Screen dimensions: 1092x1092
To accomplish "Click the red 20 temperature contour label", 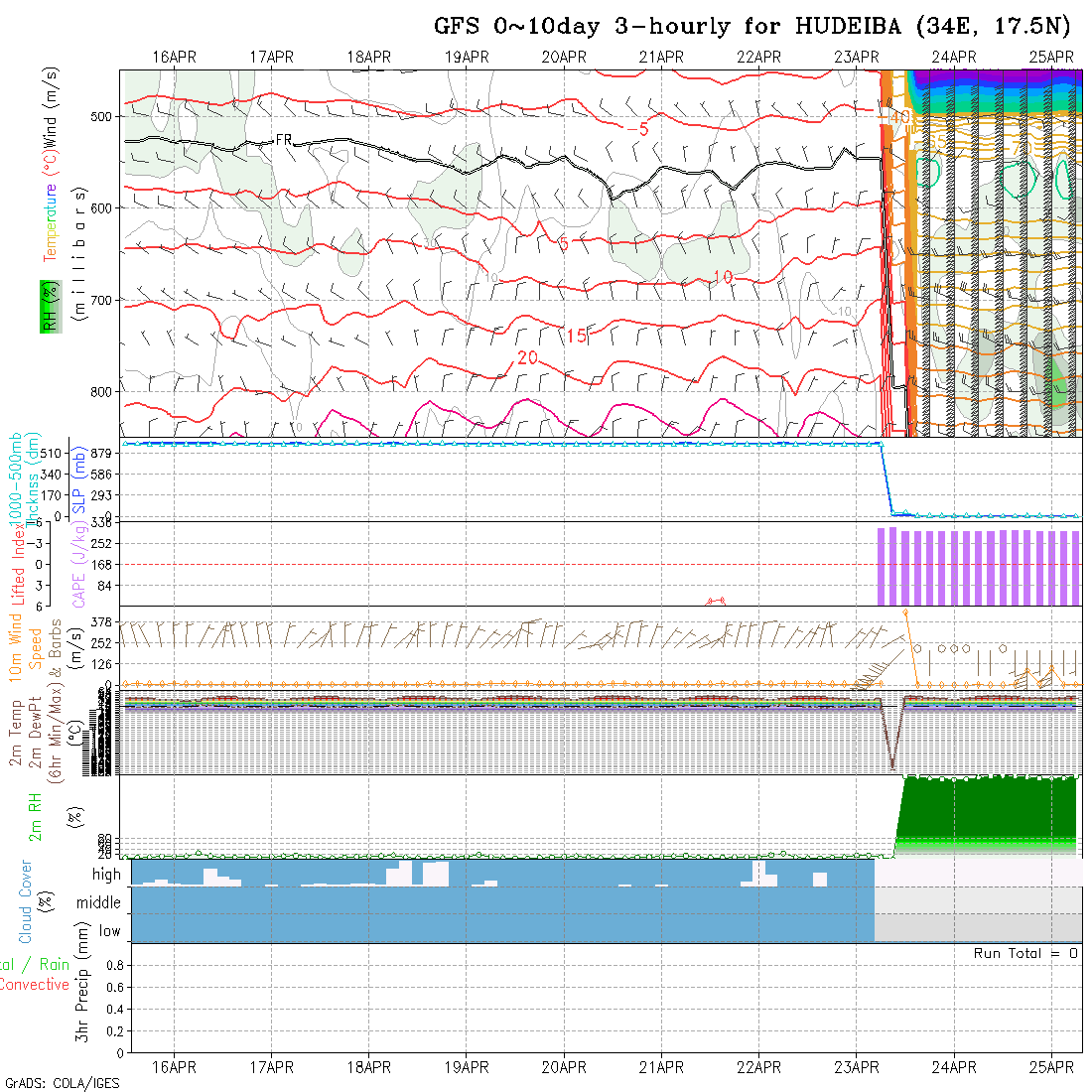I will click(528, 358).
